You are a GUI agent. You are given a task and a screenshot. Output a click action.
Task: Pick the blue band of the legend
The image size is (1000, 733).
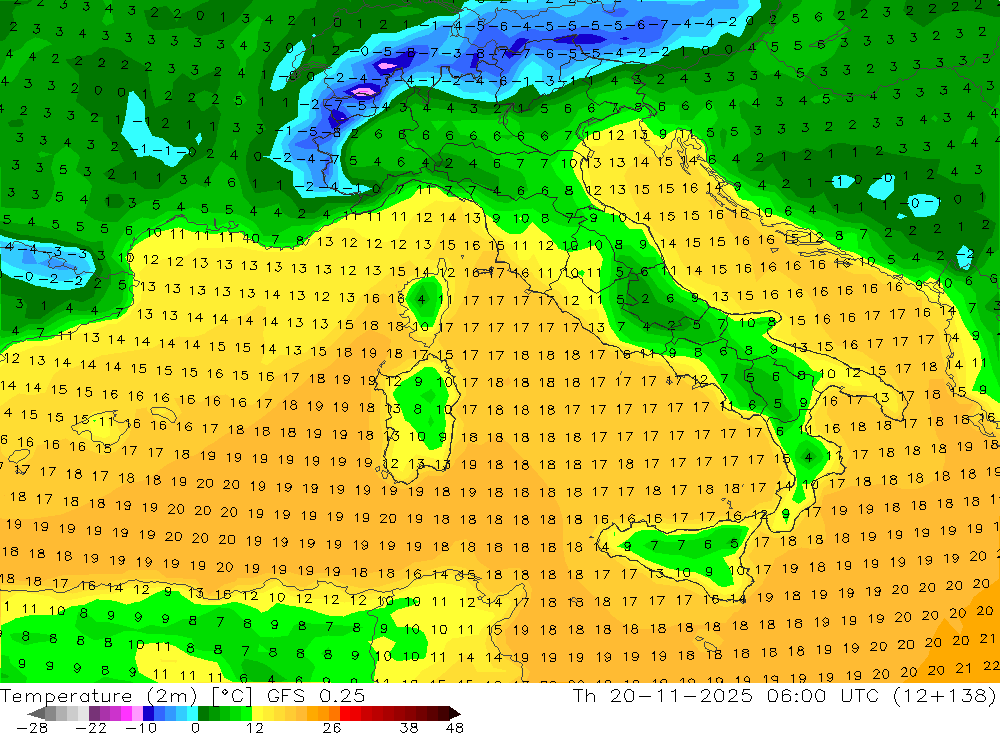click(170, 713)
